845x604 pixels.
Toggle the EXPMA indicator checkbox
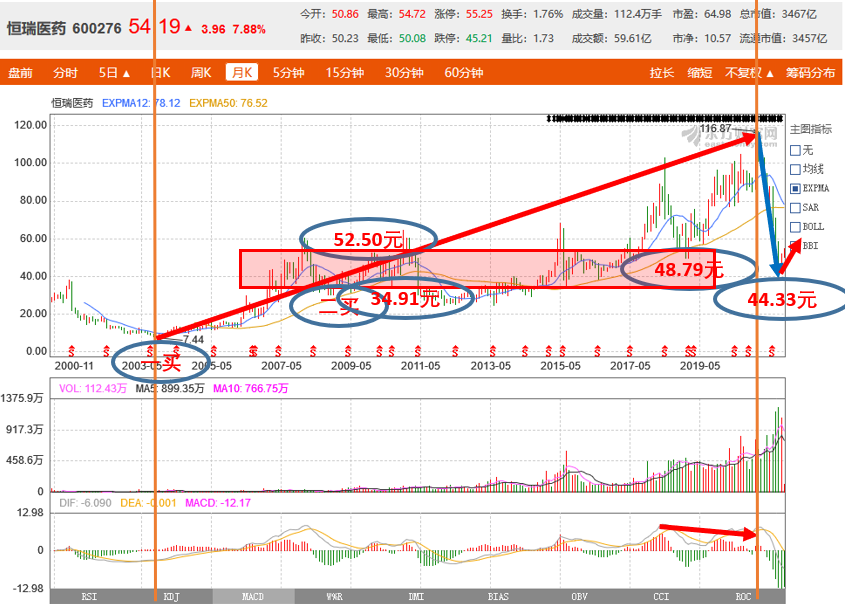[x=795, y=189]
